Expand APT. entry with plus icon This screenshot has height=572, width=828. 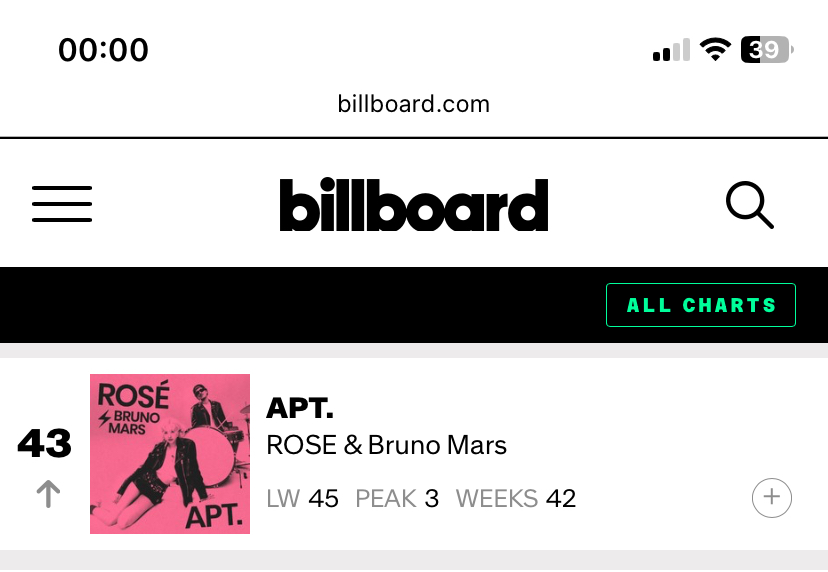coord(771,498)
